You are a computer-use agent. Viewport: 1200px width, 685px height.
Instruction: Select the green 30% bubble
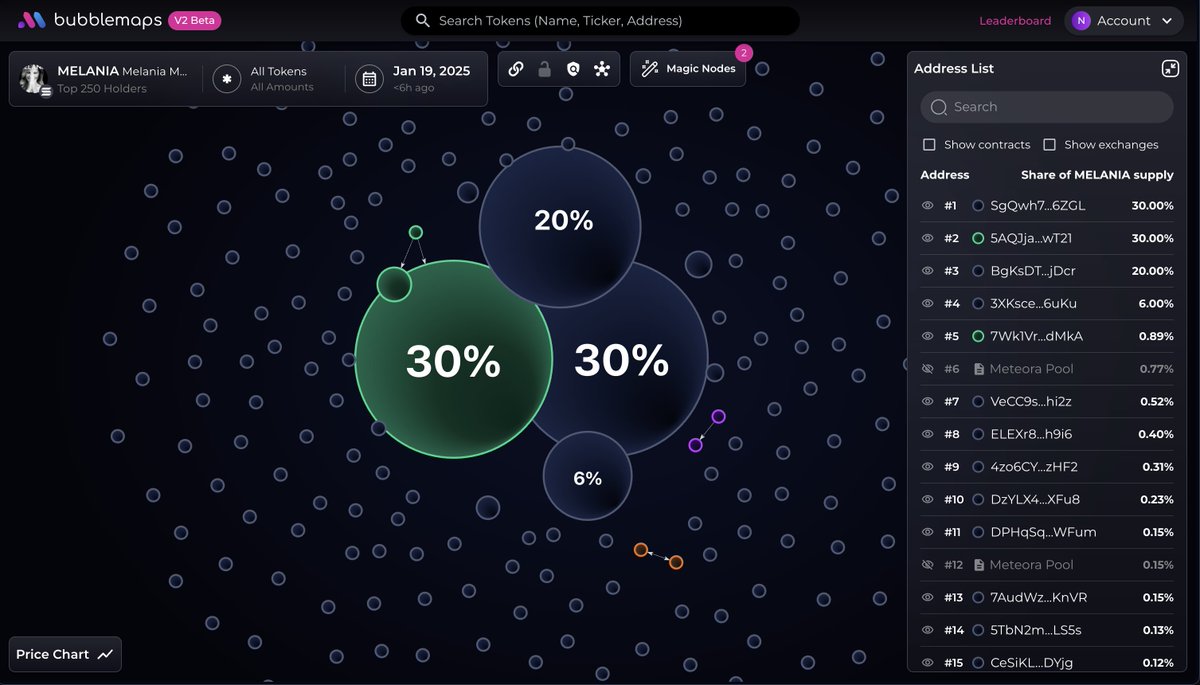point(453,360)
